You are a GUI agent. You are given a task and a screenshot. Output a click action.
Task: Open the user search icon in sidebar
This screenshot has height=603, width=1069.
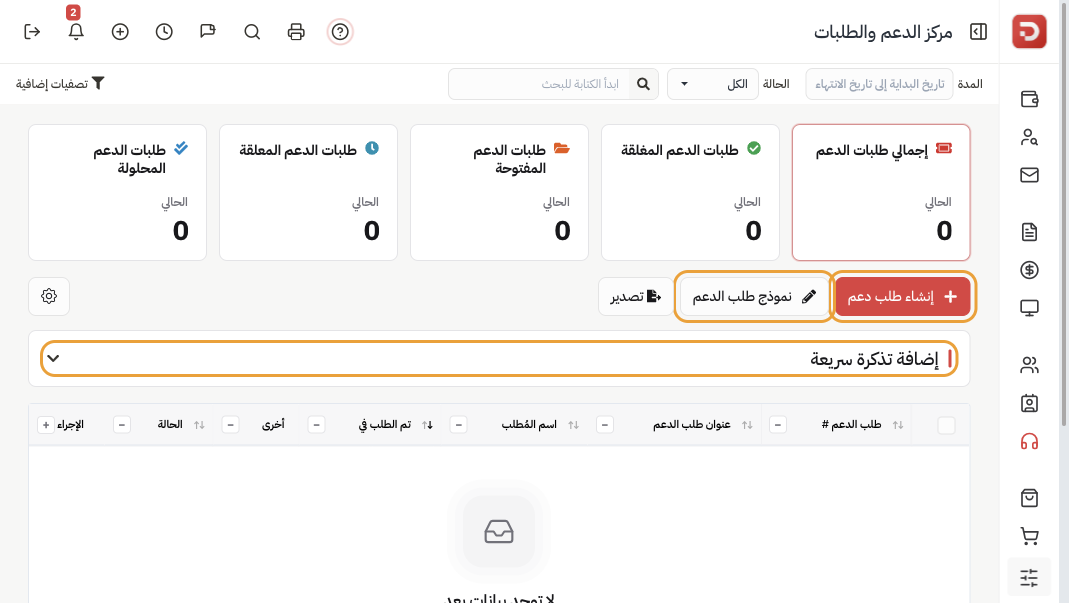[1029, 137]
